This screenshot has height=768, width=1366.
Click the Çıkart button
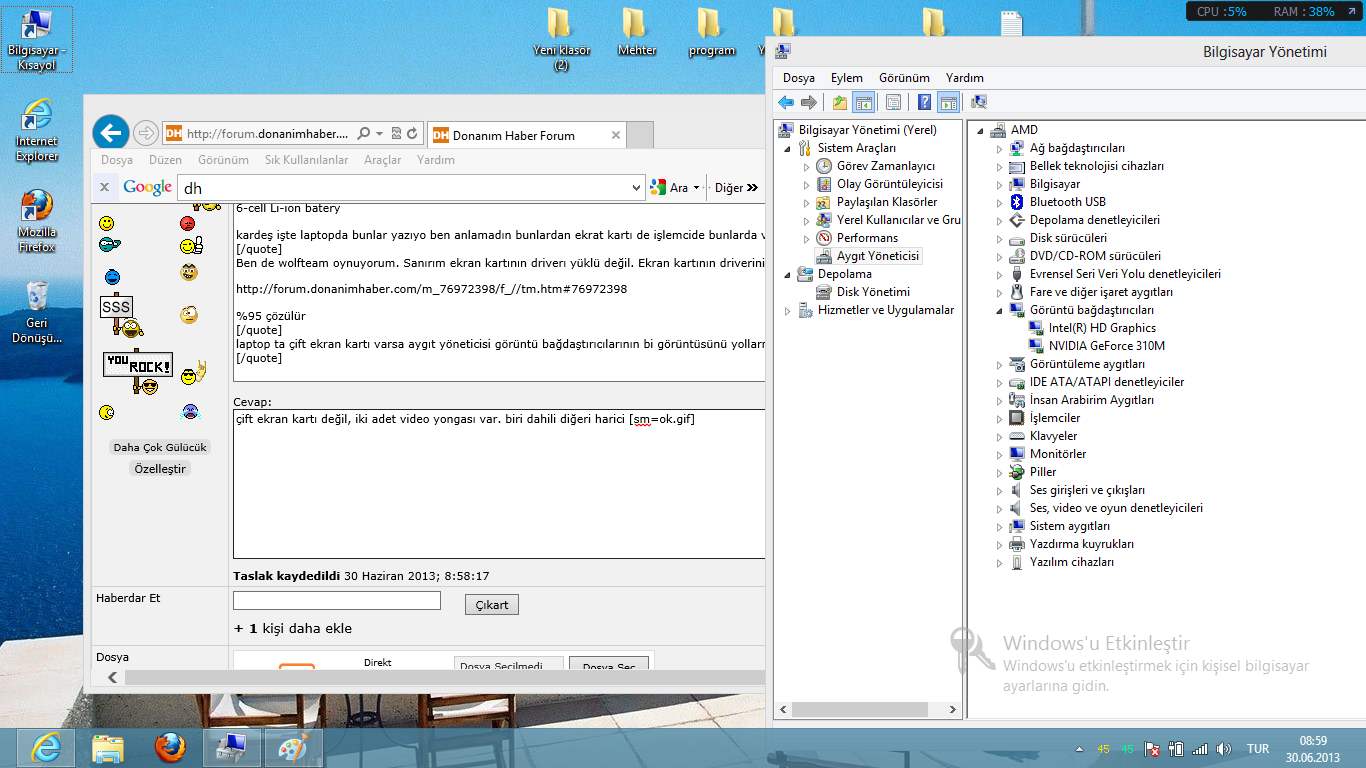pos(492,605)
